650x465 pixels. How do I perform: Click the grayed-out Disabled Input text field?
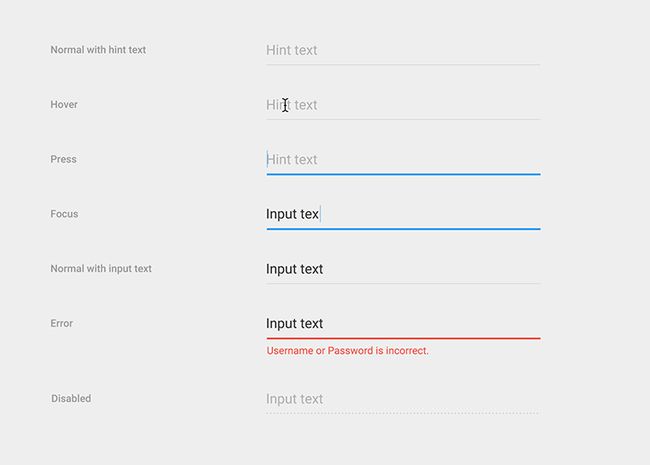point(403,400)
